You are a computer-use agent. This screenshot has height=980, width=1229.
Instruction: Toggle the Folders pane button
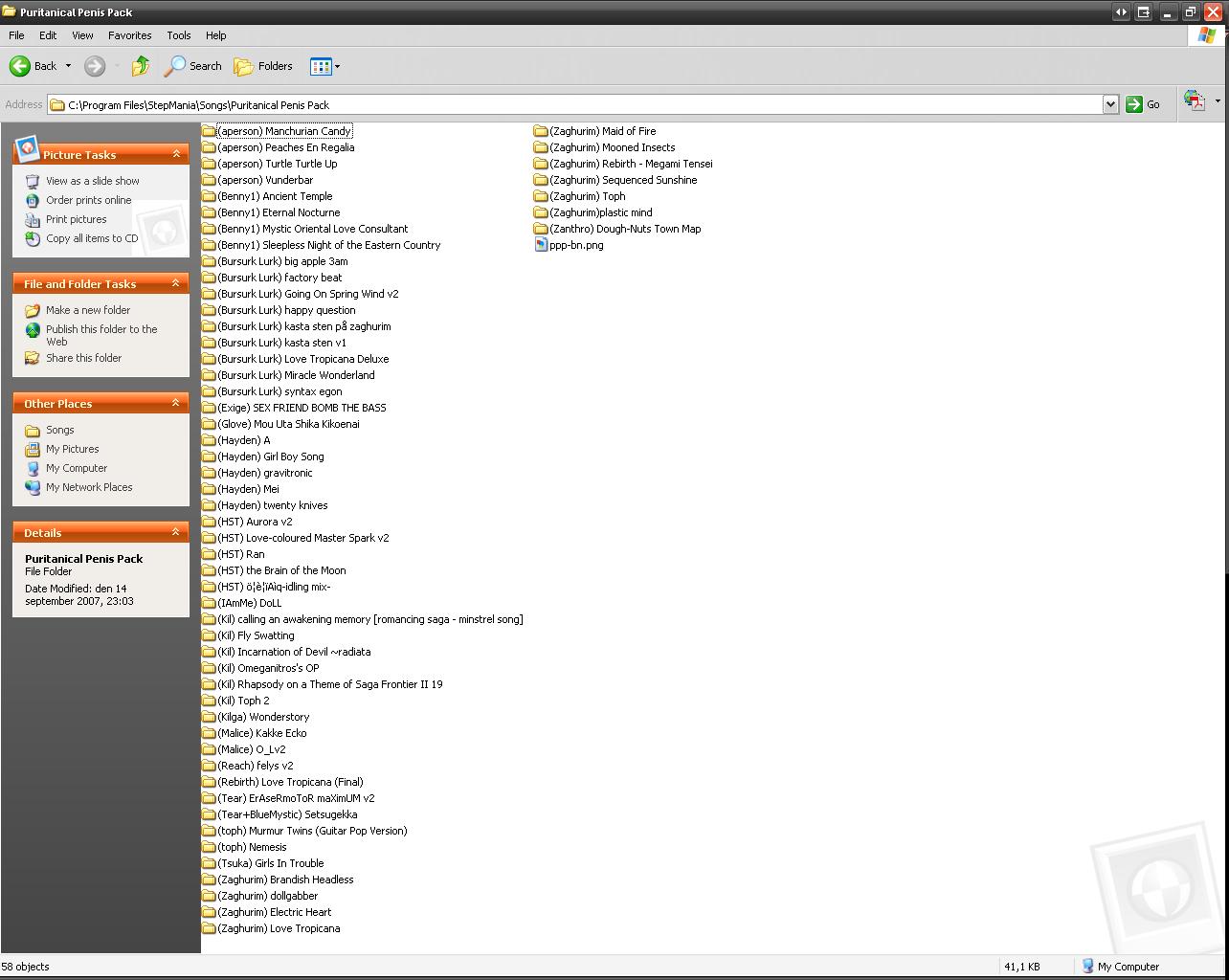tap(263, 66)
